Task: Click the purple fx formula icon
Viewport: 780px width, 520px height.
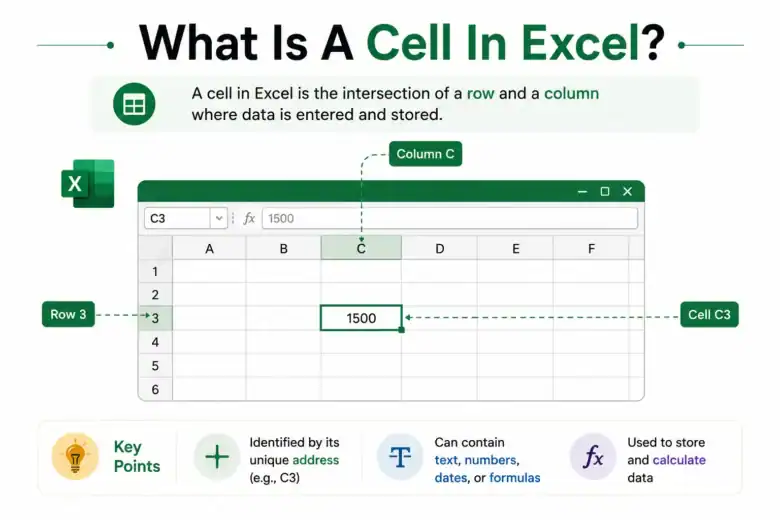Action: point(593,456)
